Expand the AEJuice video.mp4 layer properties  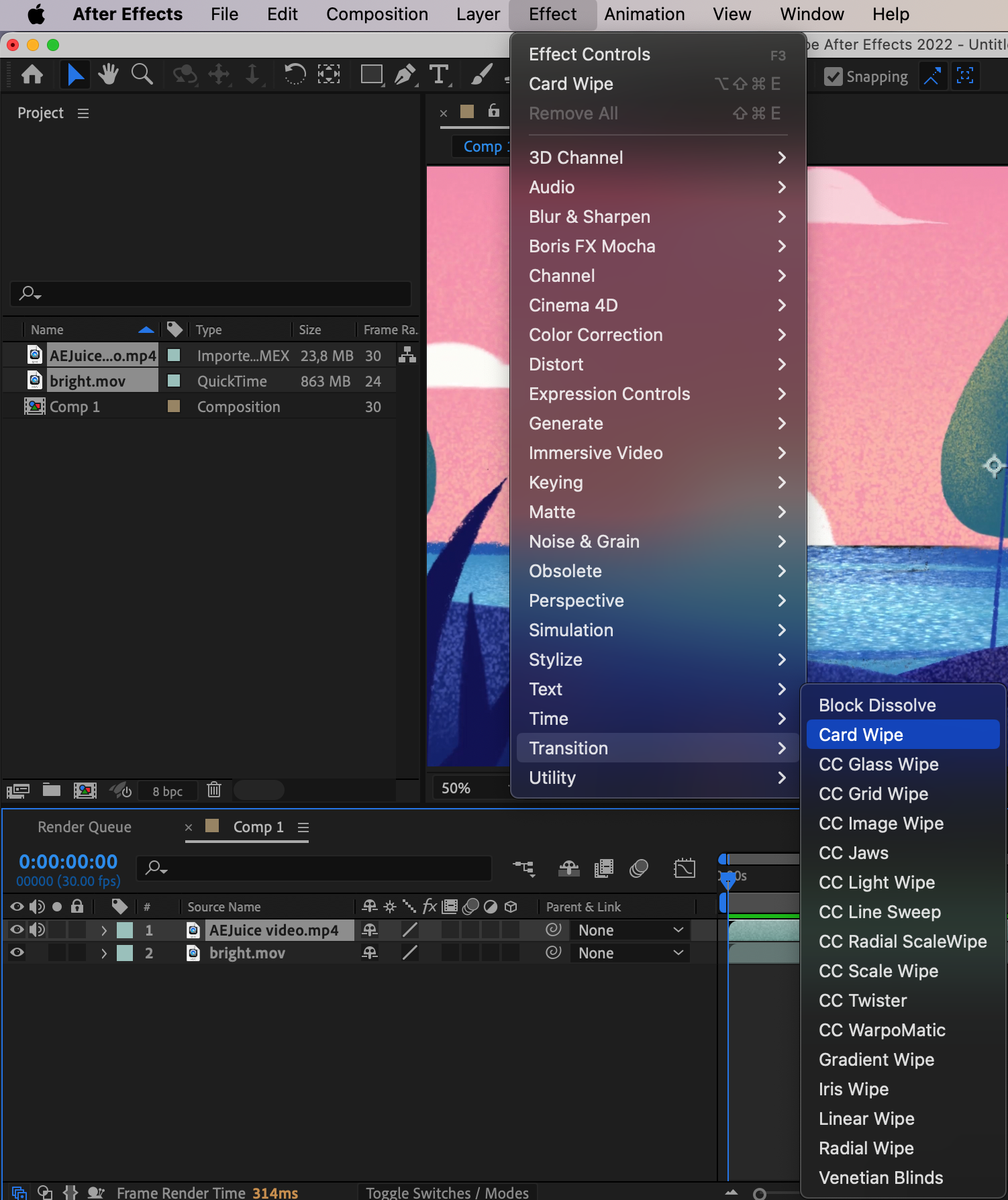click(x=103, y=930)
